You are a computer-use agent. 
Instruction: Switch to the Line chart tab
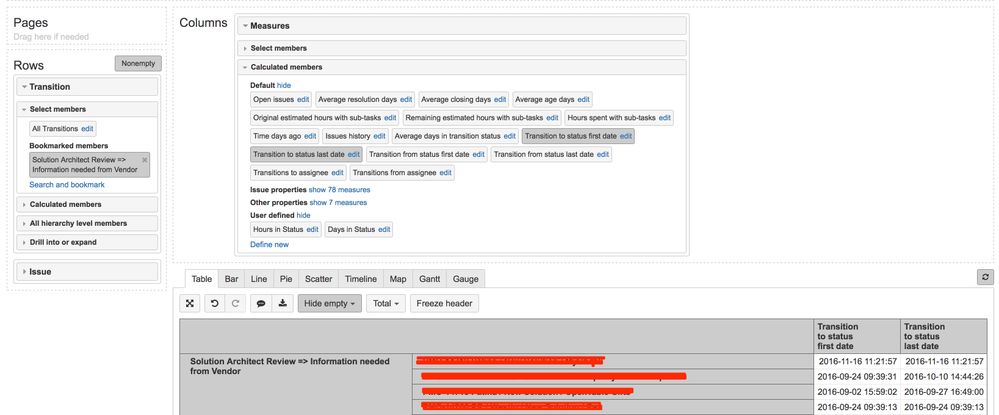coord(259,279)
